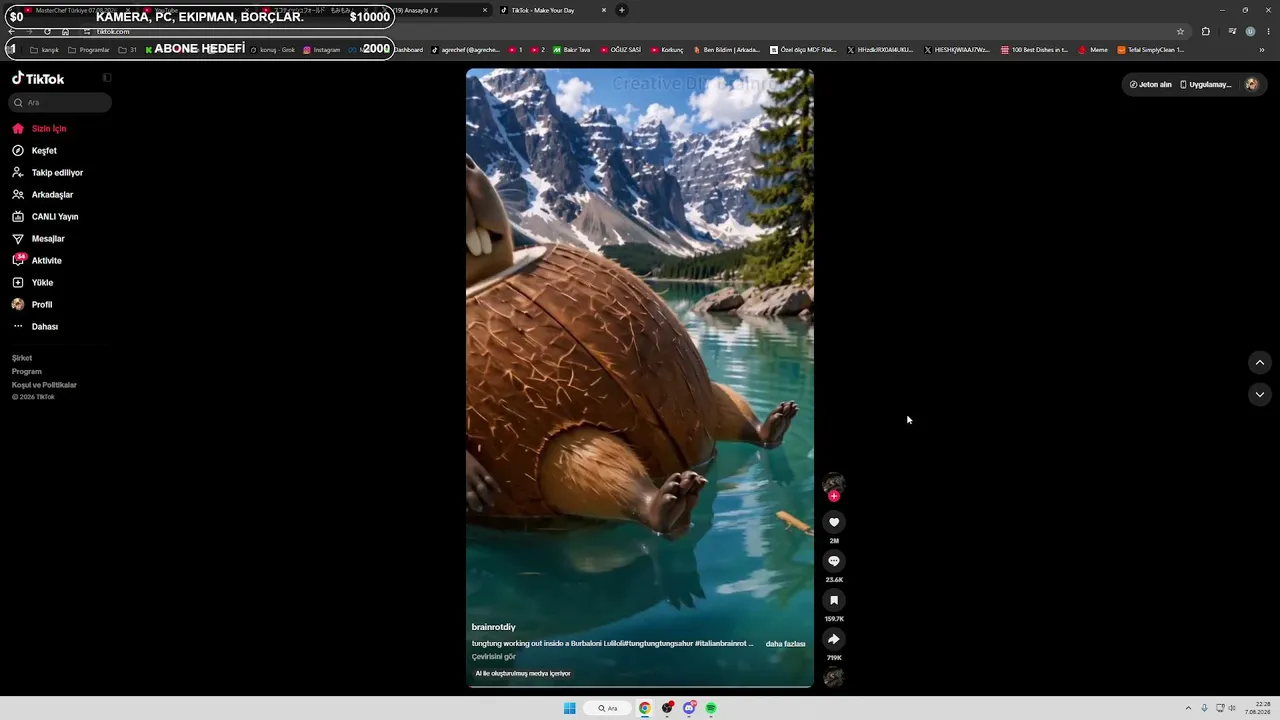Screen dimensions: 1280x720
Task: Open the Chrome three-dot menu
Action: pyautogui.click(x=1268, y=31)
